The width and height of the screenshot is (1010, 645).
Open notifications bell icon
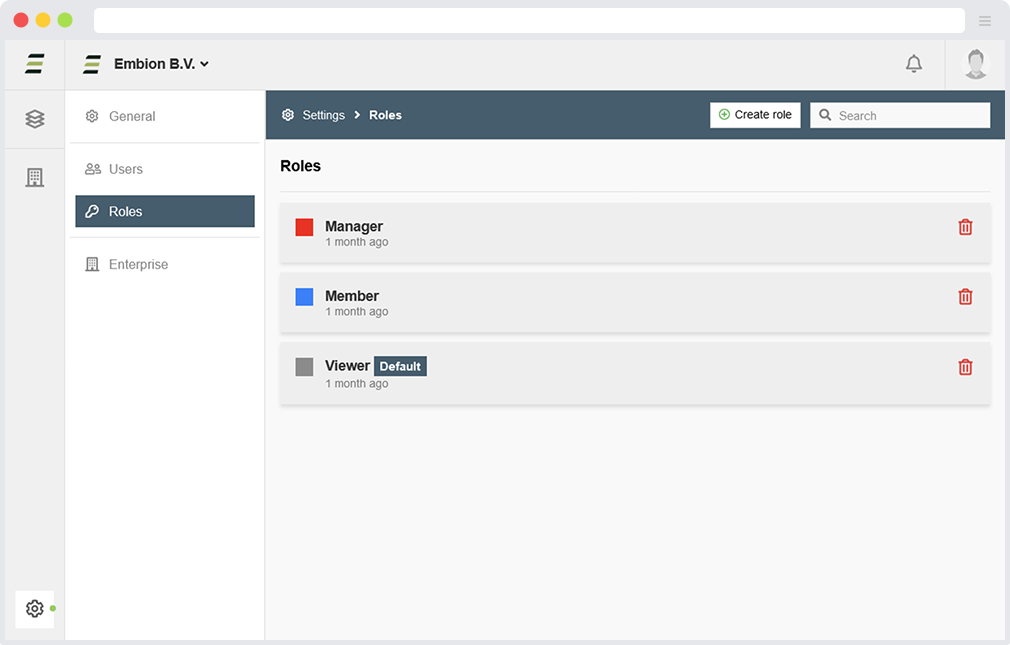pyautogui.click(x=913, y=64)
